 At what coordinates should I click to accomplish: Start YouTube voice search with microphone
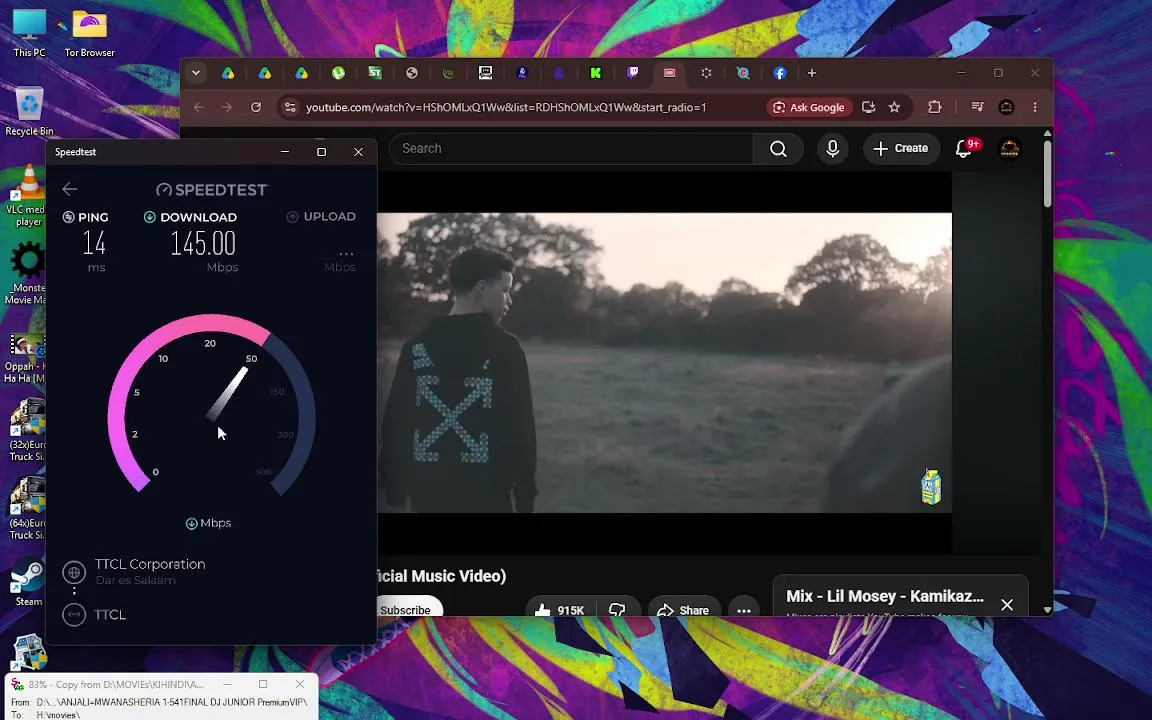coord(832,148)
